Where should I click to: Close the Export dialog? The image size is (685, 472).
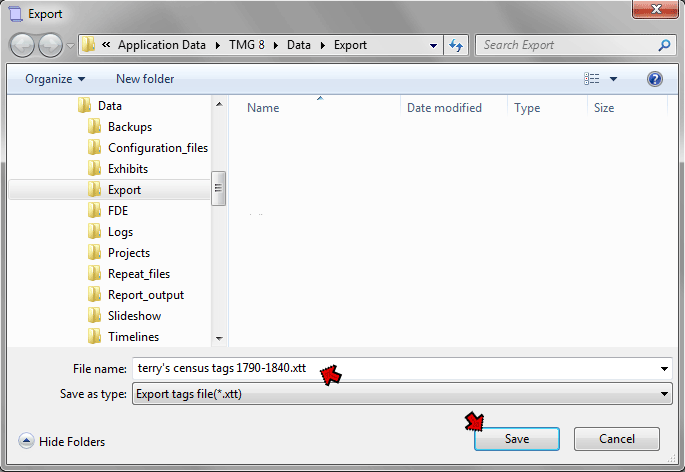click(x=655, y=9)
